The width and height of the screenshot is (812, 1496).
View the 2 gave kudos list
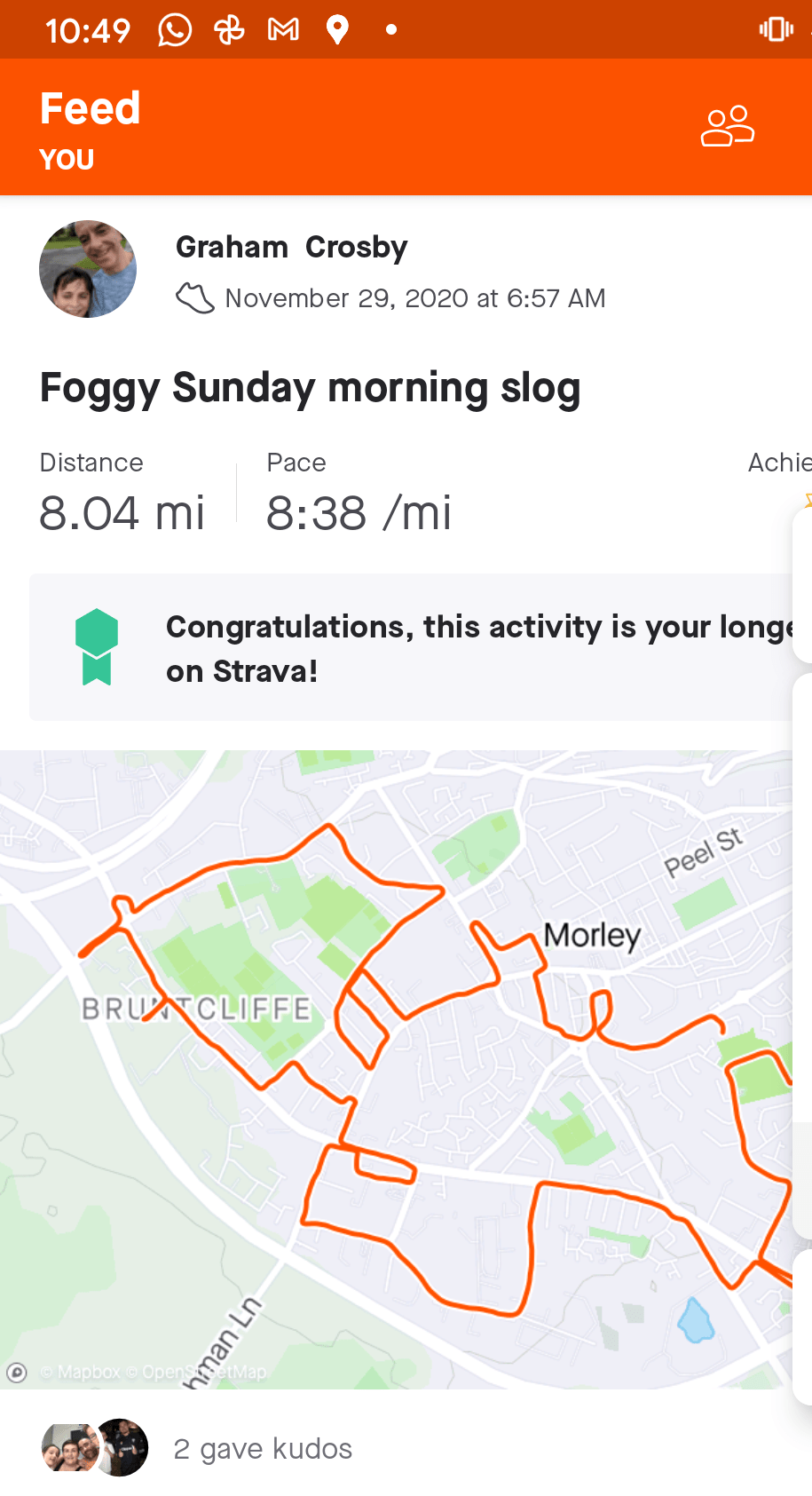pos(263,1449)
